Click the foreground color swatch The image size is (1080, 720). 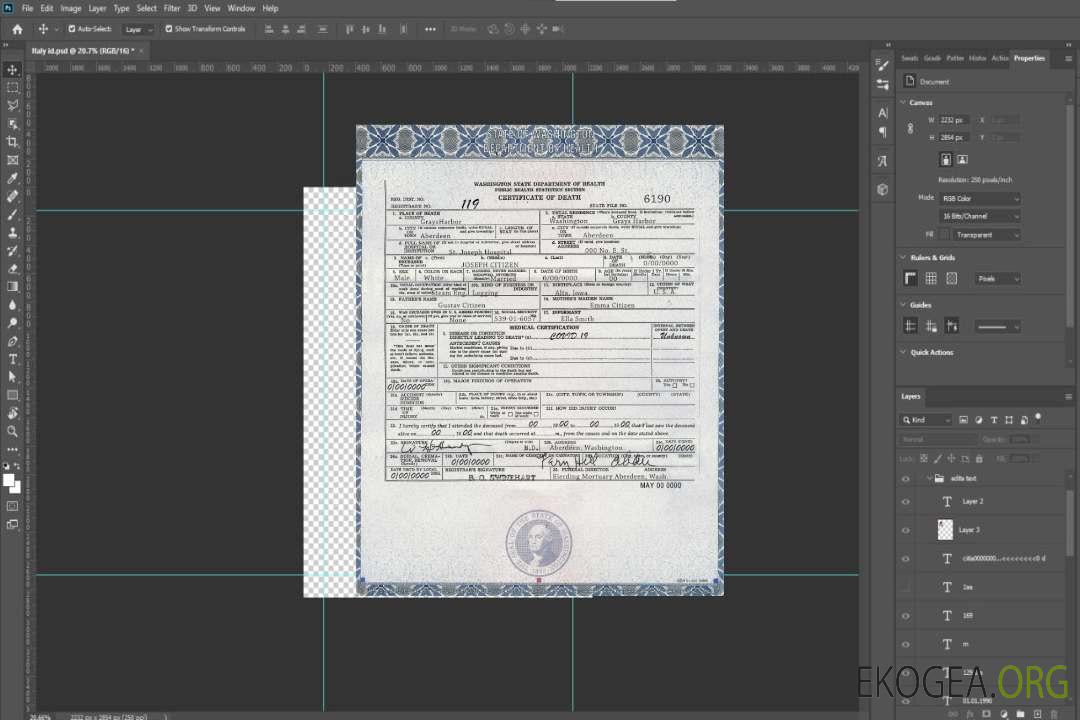pyautogui.click(x=8, y=481)
